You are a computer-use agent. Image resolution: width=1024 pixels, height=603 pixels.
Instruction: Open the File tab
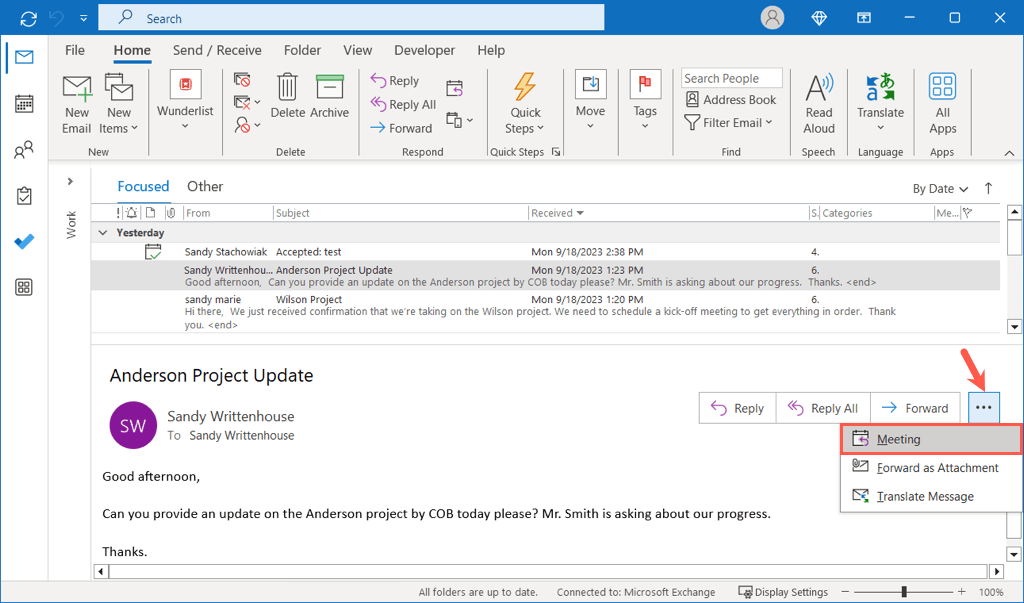[x=74, y=50]
